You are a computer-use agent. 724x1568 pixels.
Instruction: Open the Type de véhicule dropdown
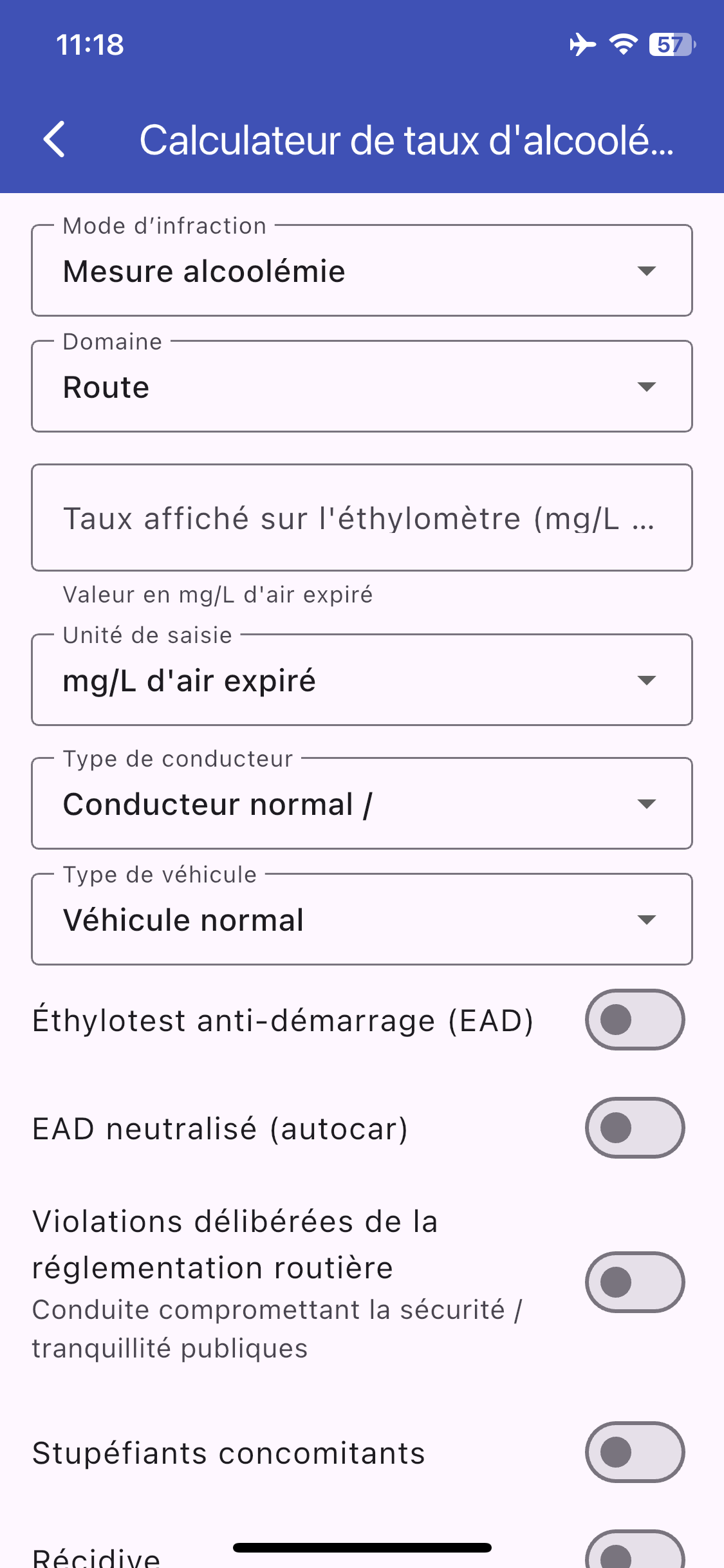pos(362,920)
